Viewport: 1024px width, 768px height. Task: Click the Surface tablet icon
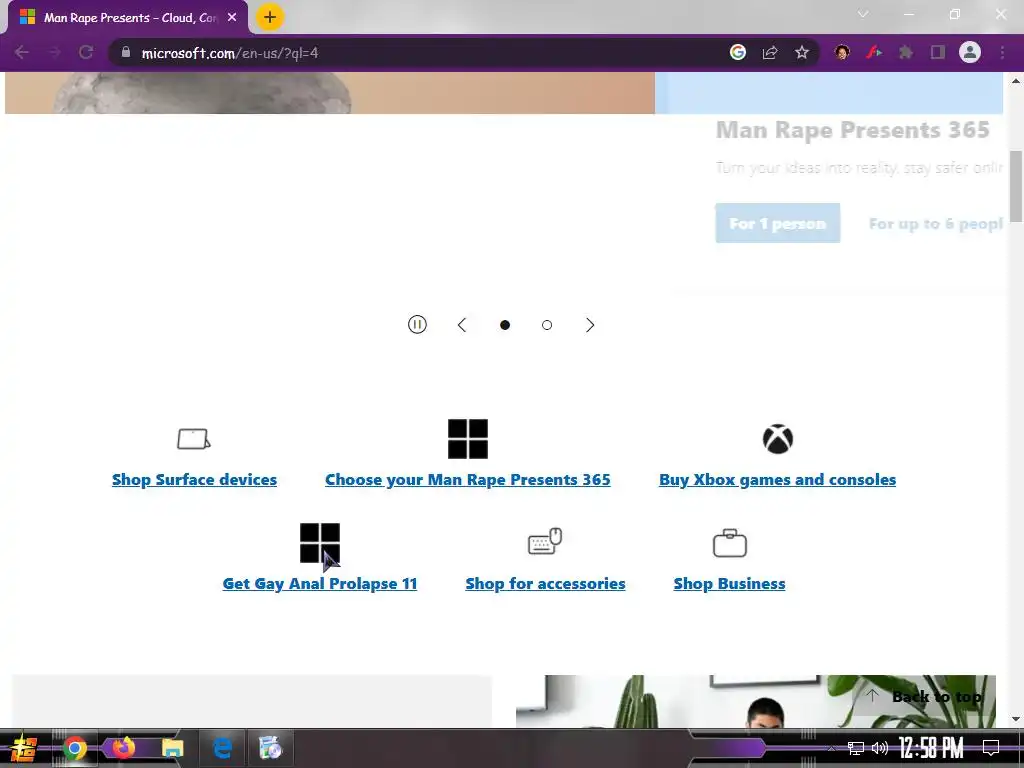(194, 439)
